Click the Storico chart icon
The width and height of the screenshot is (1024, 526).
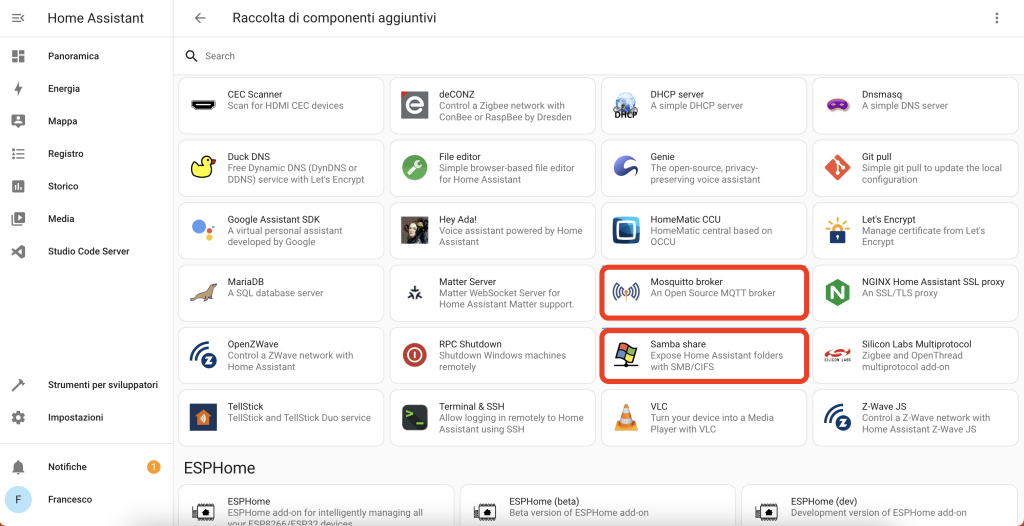coord(18,186)
